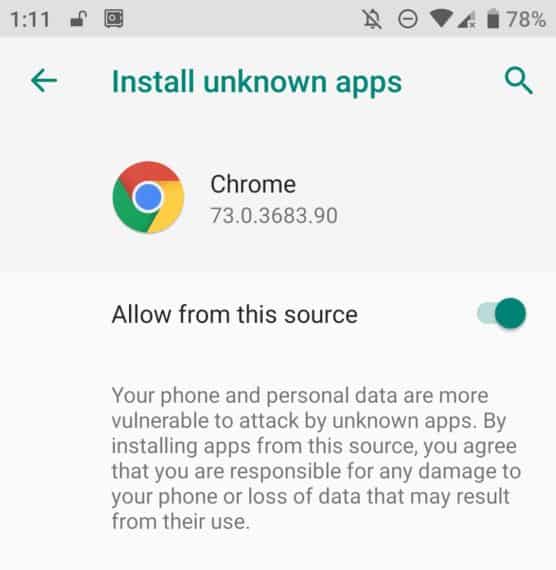Tap the Chrome app name text
Screen dimensions: 556x570
[253, 184]
